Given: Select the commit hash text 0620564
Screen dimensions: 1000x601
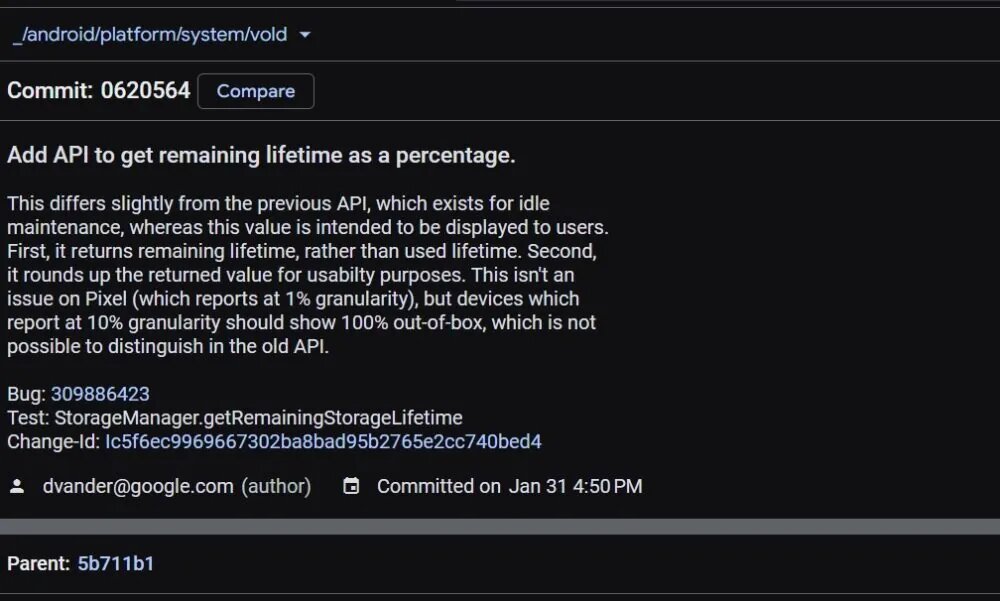Looking at the screenshot, I should 145,91.
